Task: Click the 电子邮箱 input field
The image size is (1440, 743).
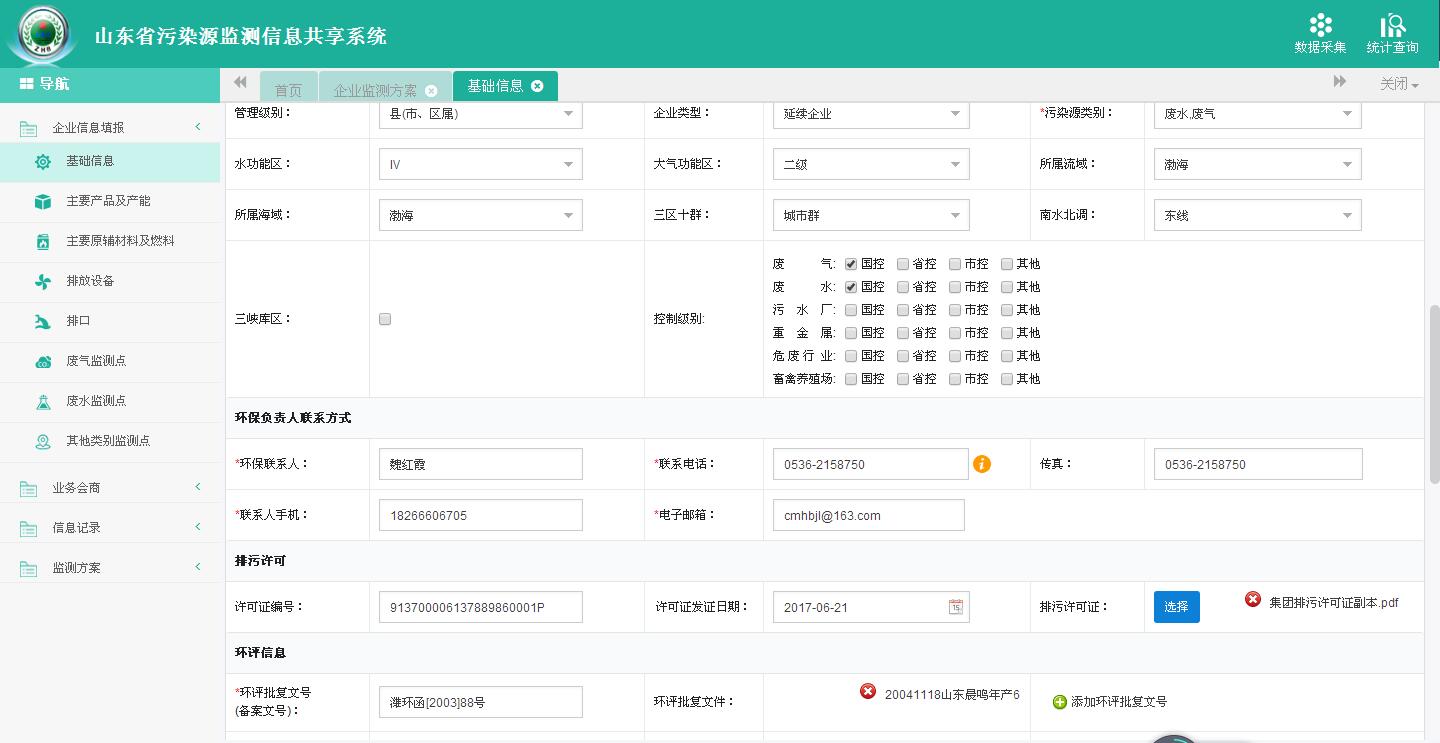Action: [868, 516]
